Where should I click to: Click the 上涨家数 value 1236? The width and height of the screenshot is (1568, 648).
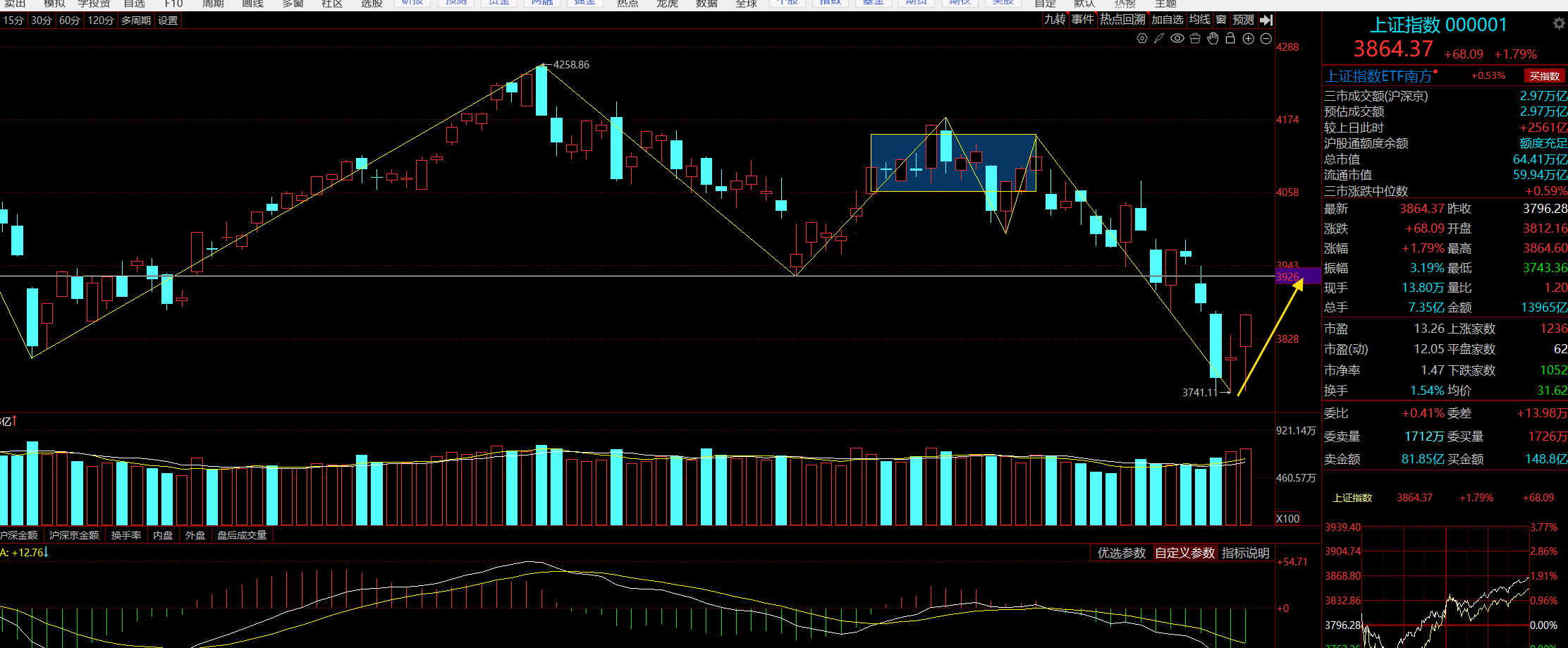pos(1553,329)
